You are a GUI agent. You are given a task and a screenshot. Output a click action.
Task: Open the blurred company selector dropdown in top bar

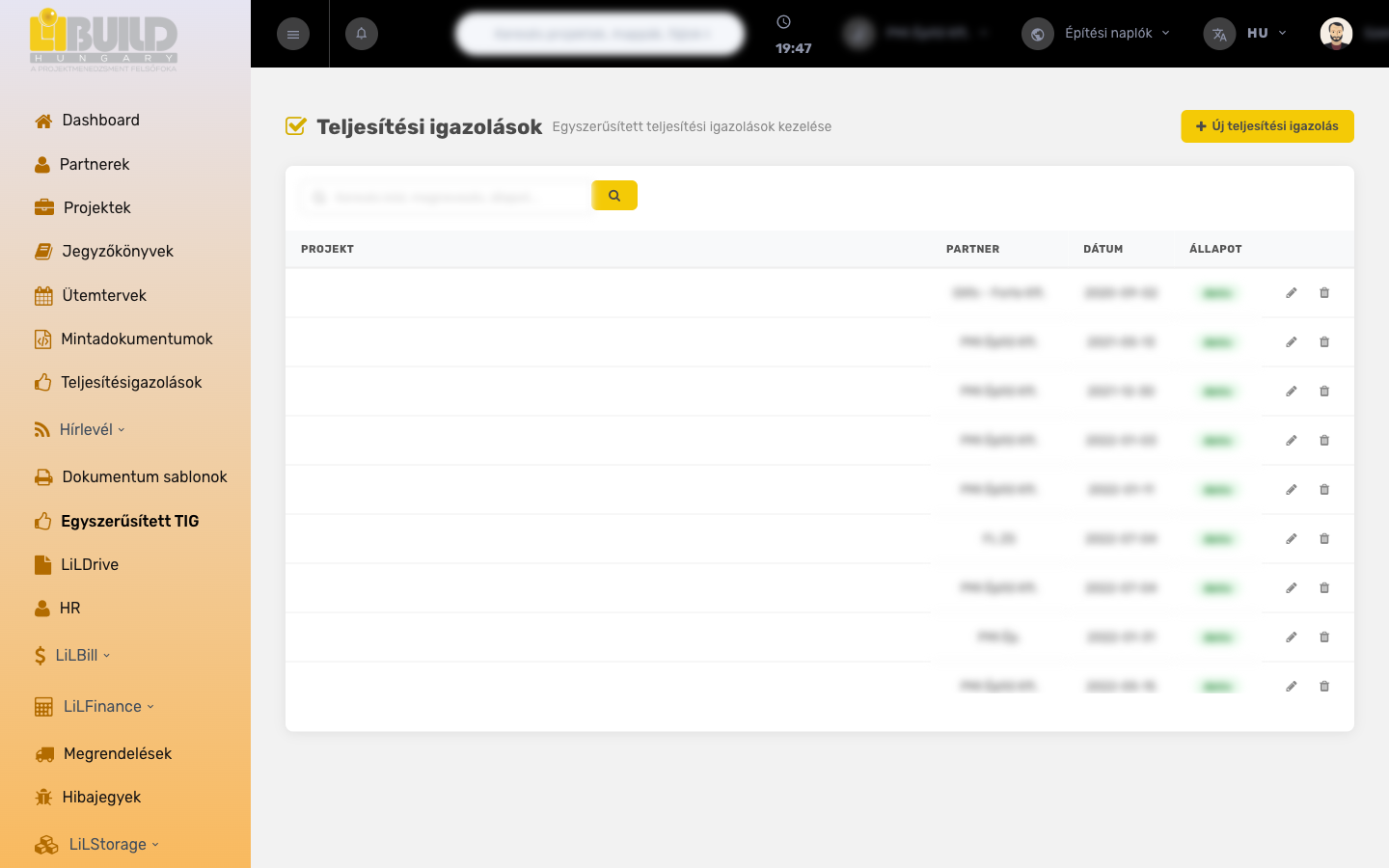click(x=916, y=33)
